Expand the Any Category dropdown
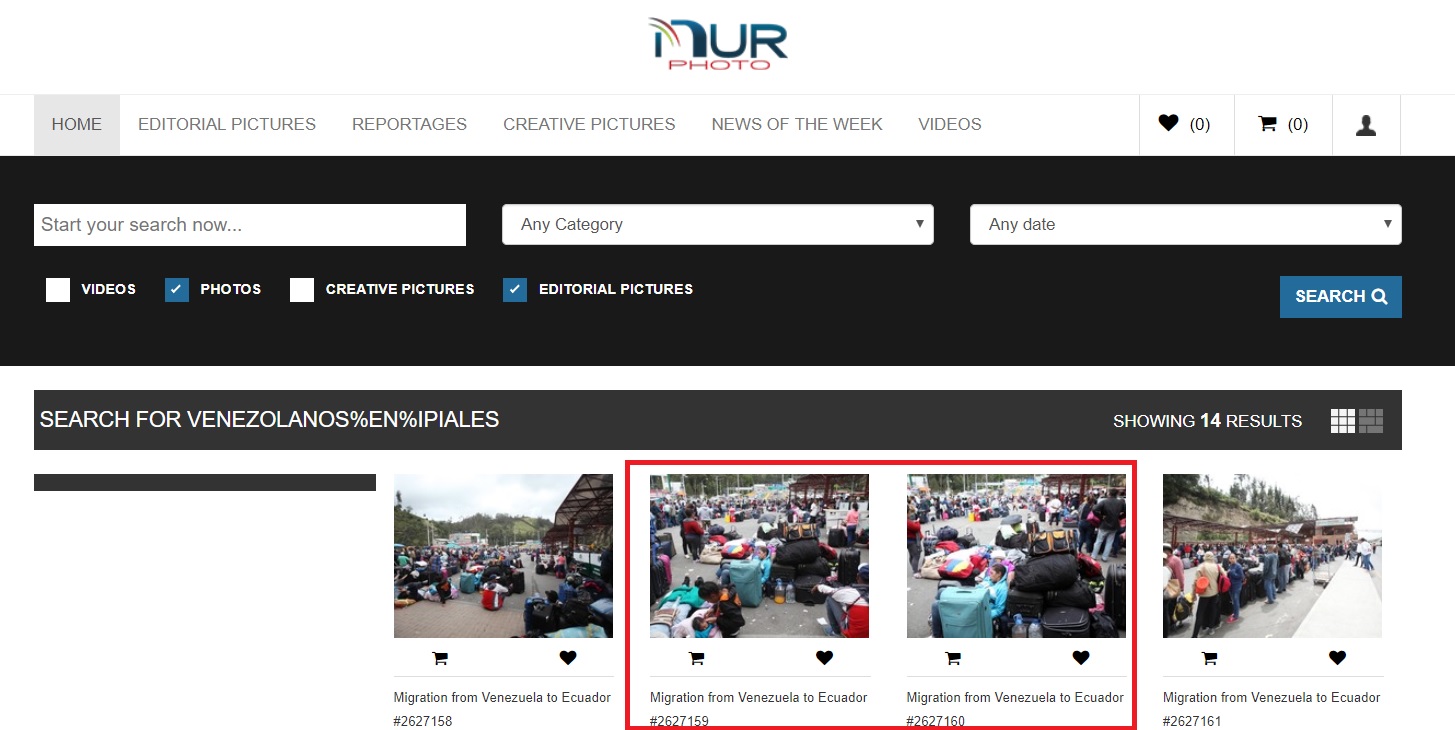Viewport: 1455px width, 730px height. (717, 225)
